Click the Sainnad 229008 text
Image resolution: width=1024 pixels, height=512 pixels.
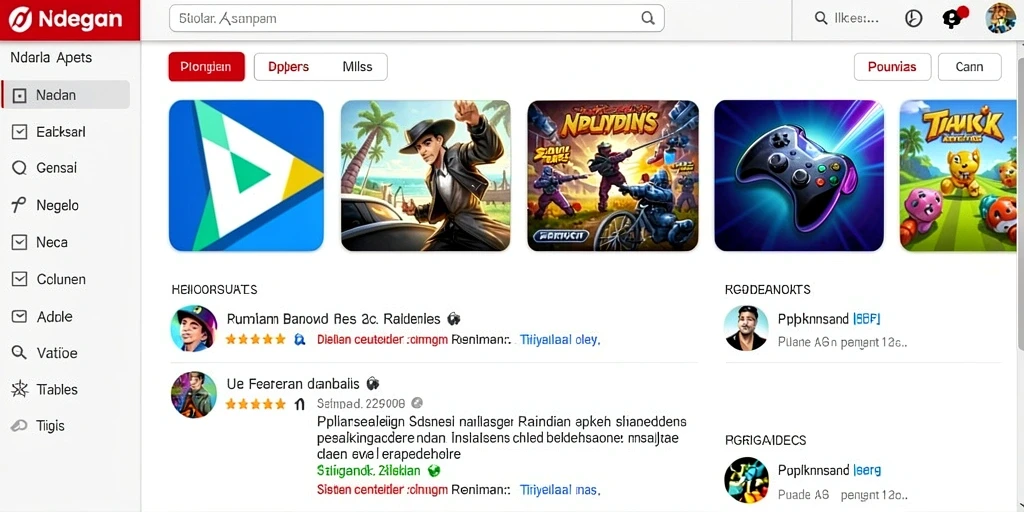(361, 404)
